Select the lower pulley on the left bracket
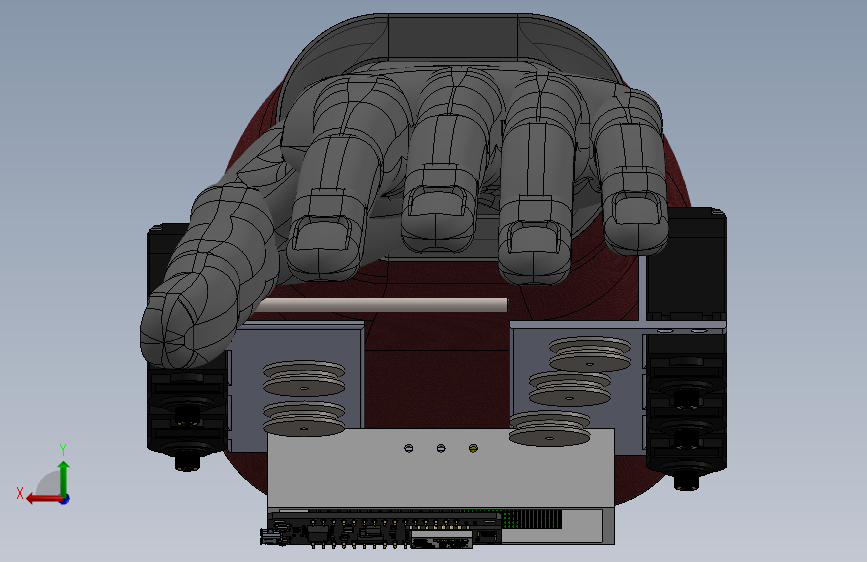This screenshot has height=562, width=867. click(304, 418)
